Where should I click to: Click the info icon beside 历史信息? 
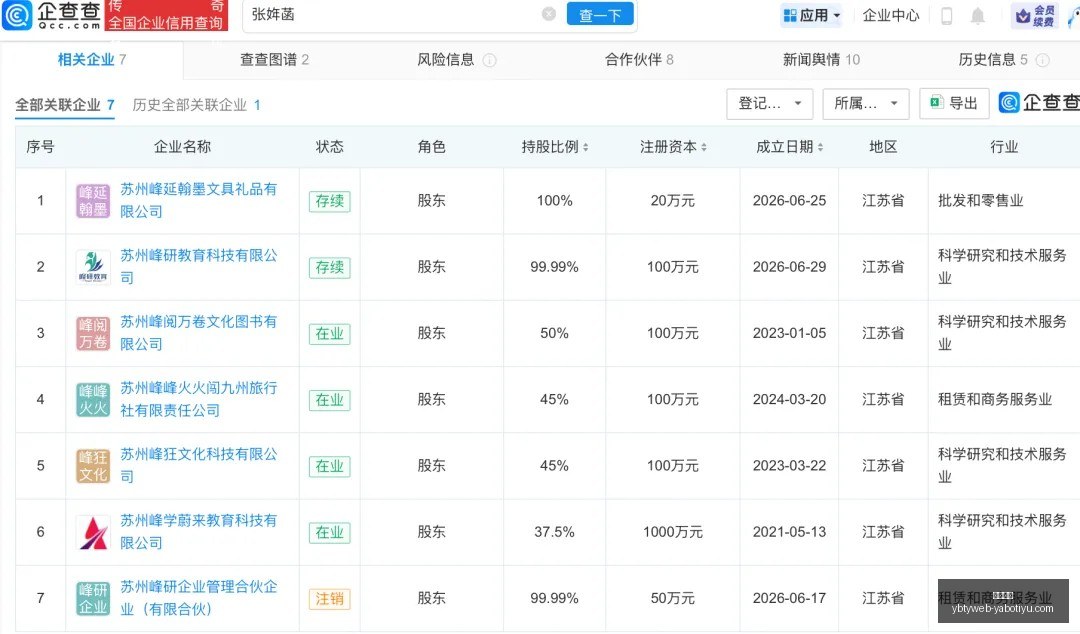click(x=1043, y=60)
